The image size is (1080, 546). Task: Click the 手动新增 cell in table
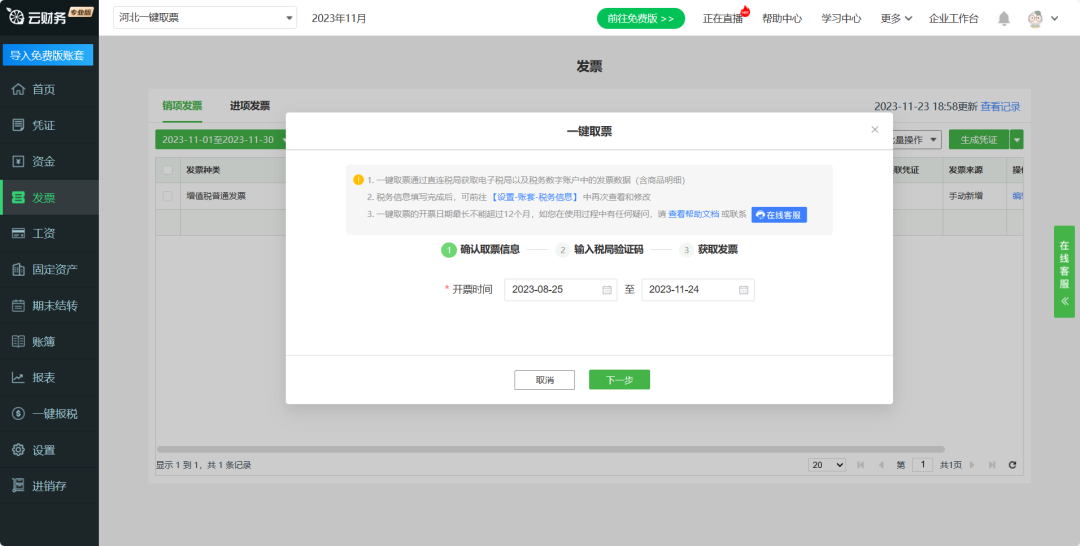[x=965, y=196]
